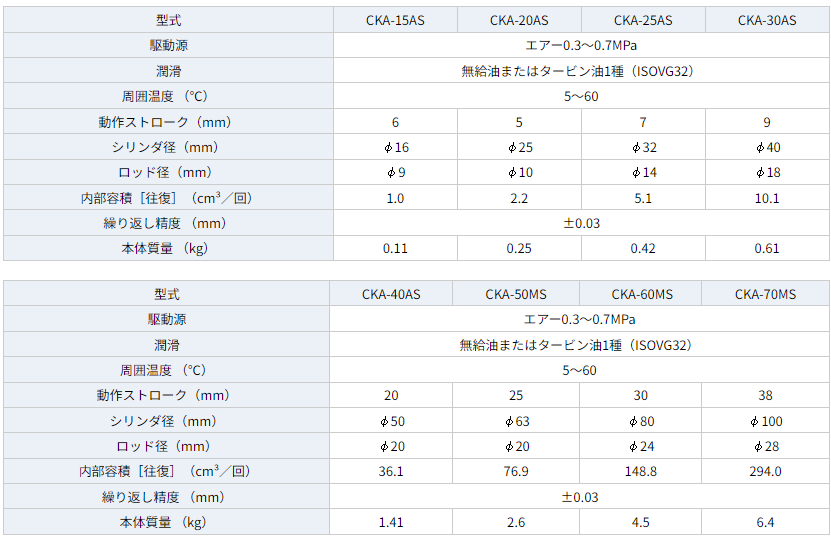Select the φ63 cylinder diameter cell

click(516, 421)
